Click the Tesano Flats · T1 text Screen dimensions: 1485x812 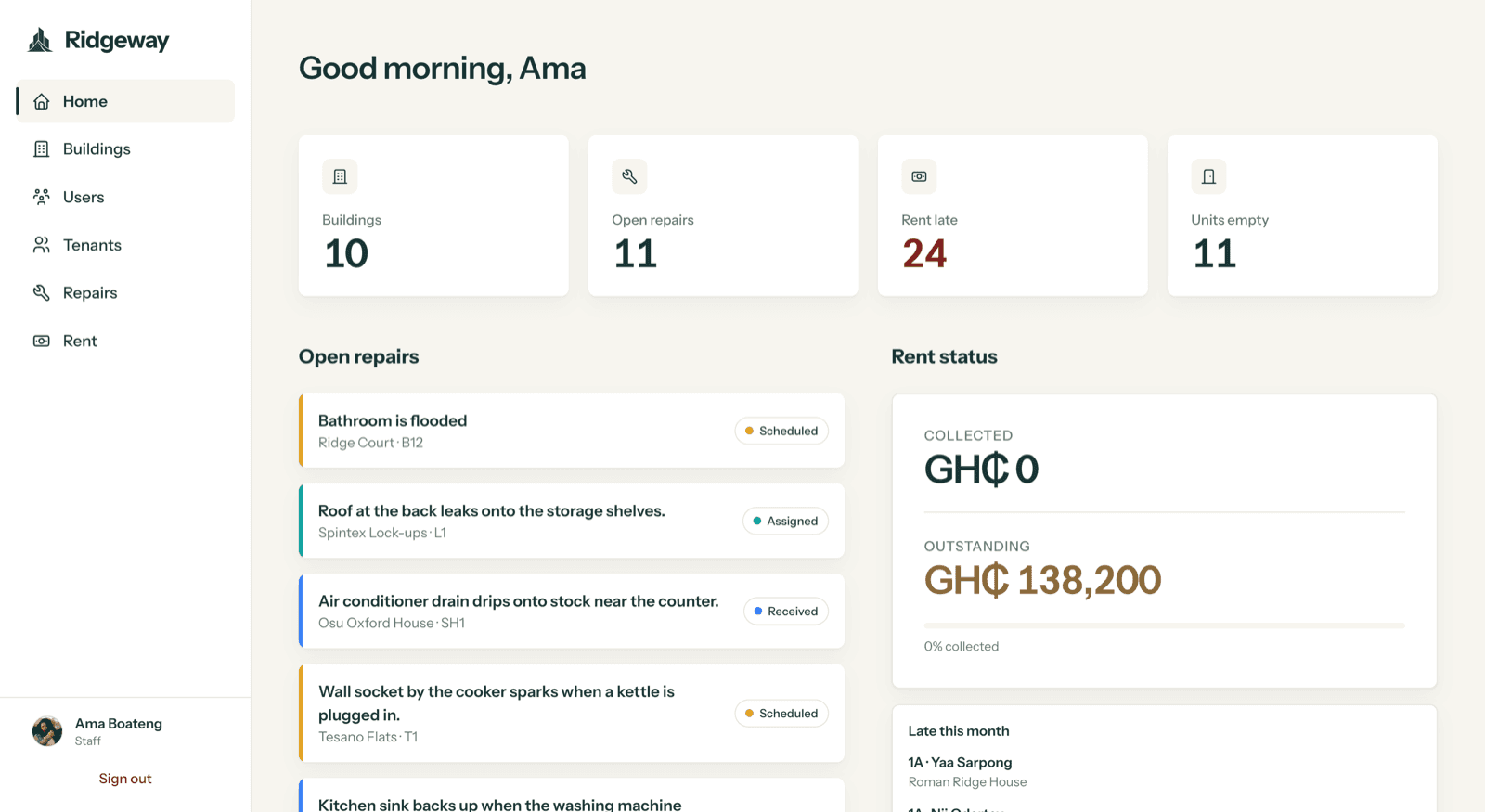pos(368,737)
